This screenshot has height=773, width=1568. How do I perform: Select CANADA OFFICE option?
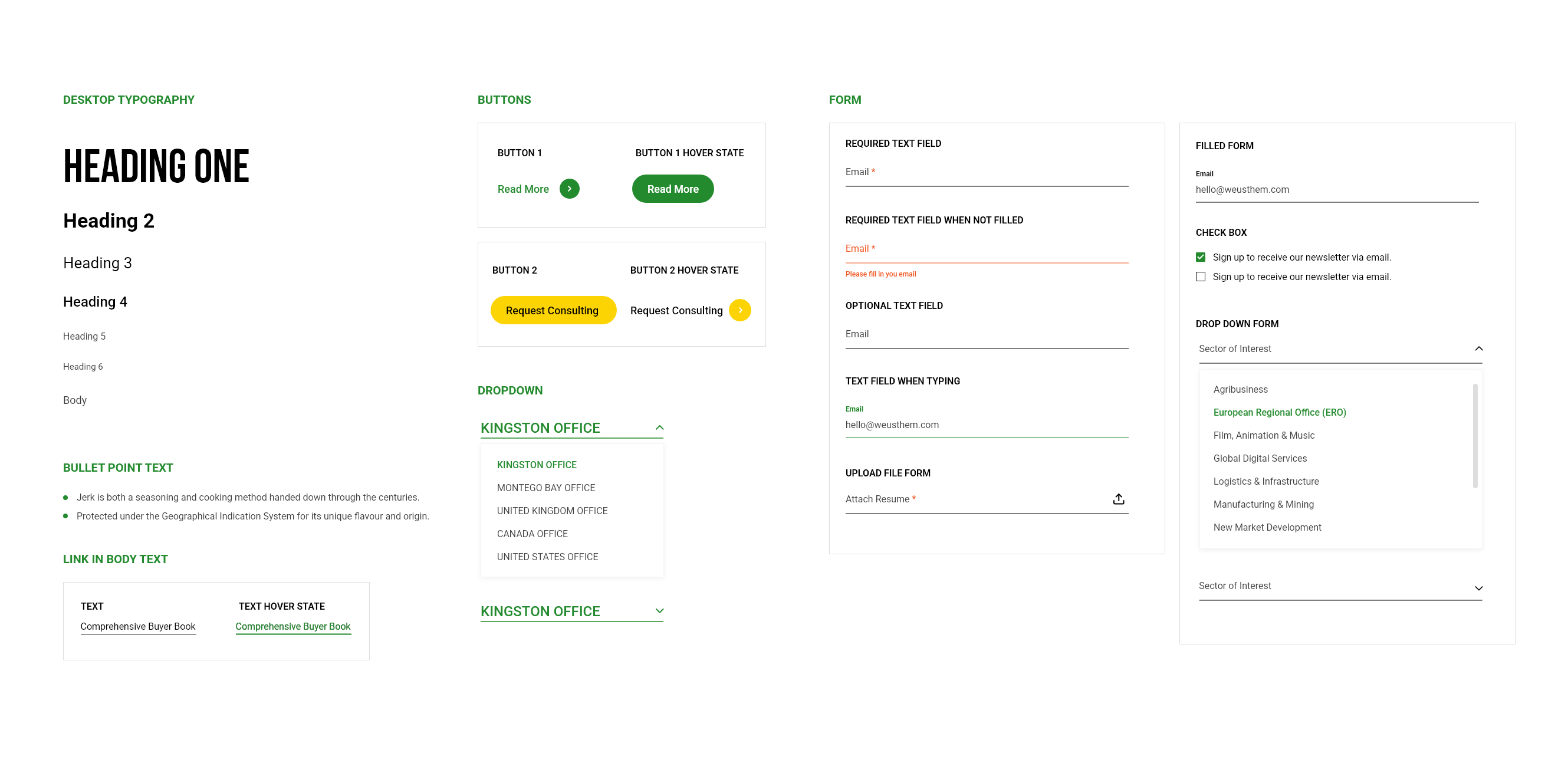pyautogui.click(x=532, y=534)
